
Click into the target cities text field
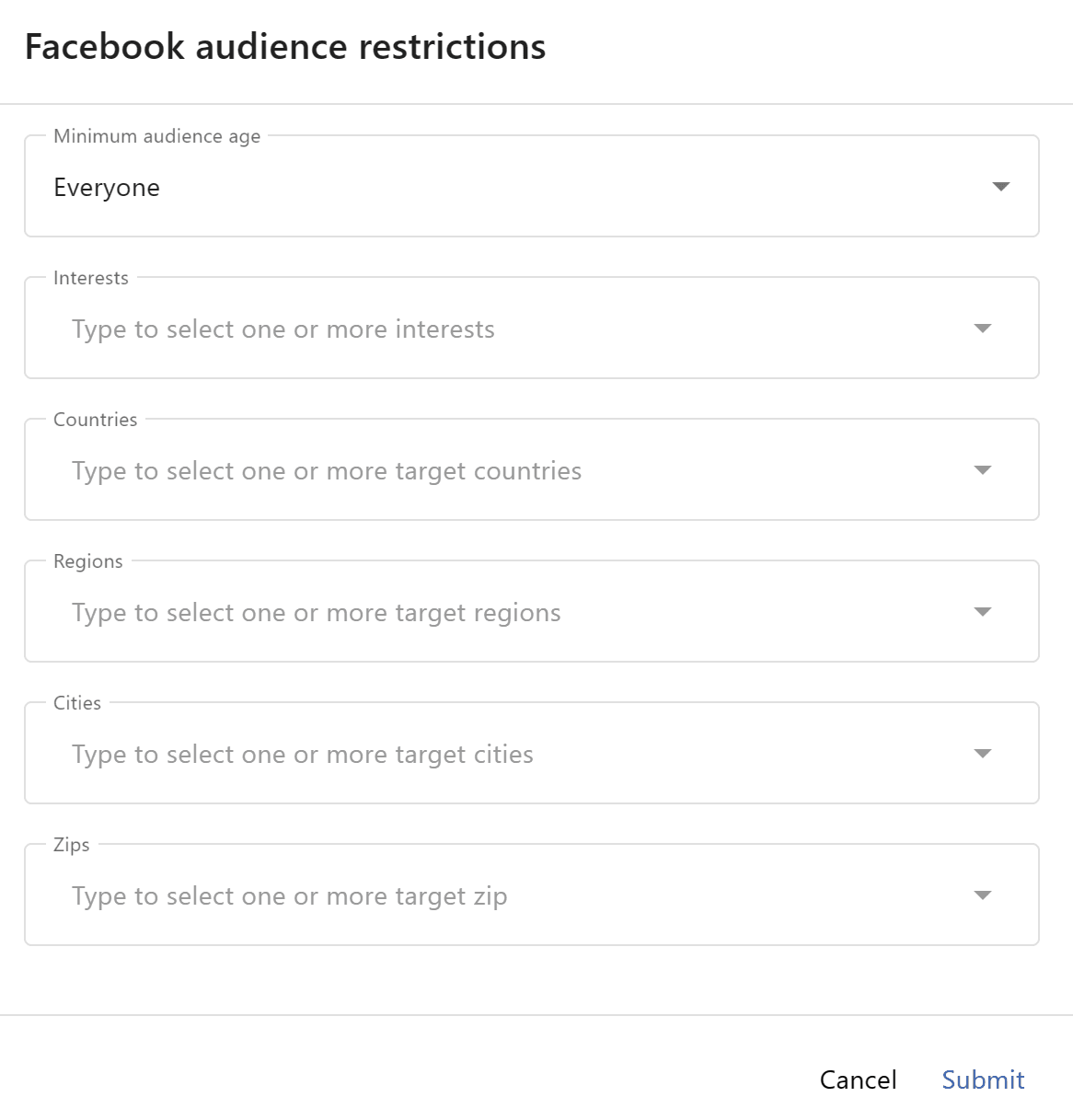point(303,755)
